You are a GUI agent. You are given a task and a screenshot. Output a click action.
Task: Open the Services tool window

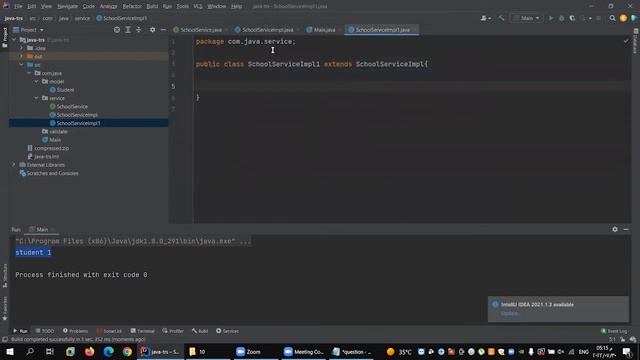click(227, 331)
